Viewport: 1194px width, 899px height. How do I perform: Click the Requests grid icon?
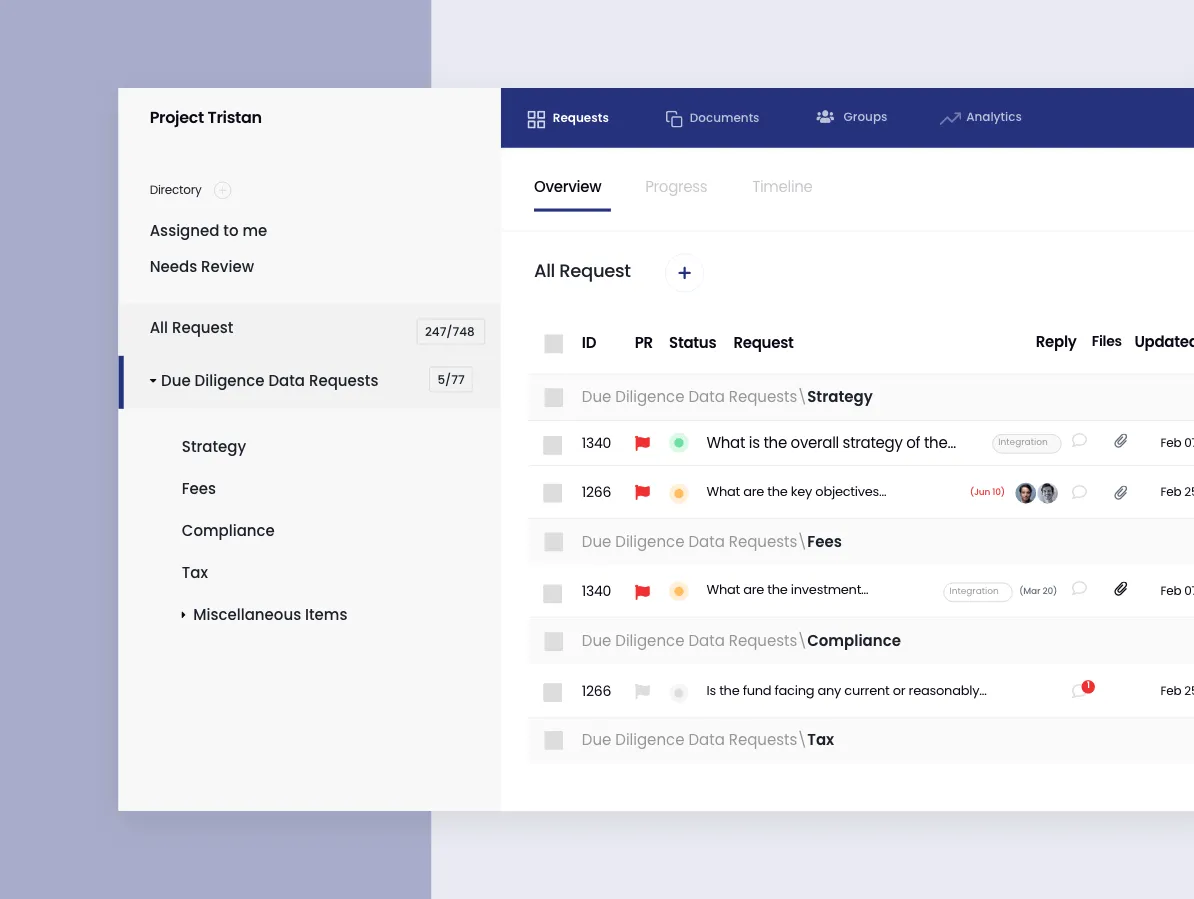[536, 119]
